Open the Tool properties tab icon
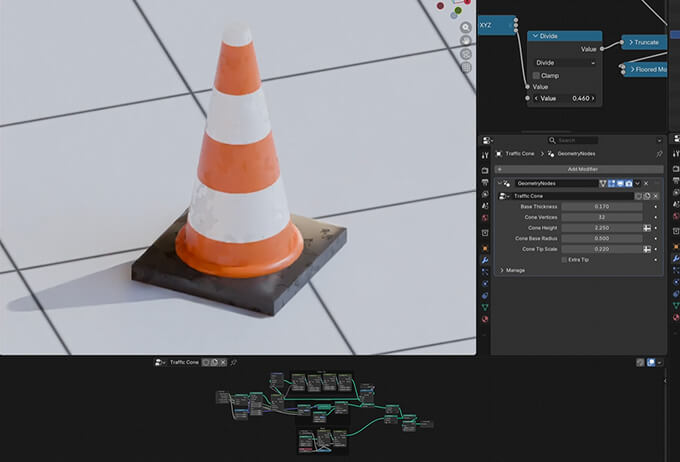Viewport: 680px width, 462px height. (485, 155)
